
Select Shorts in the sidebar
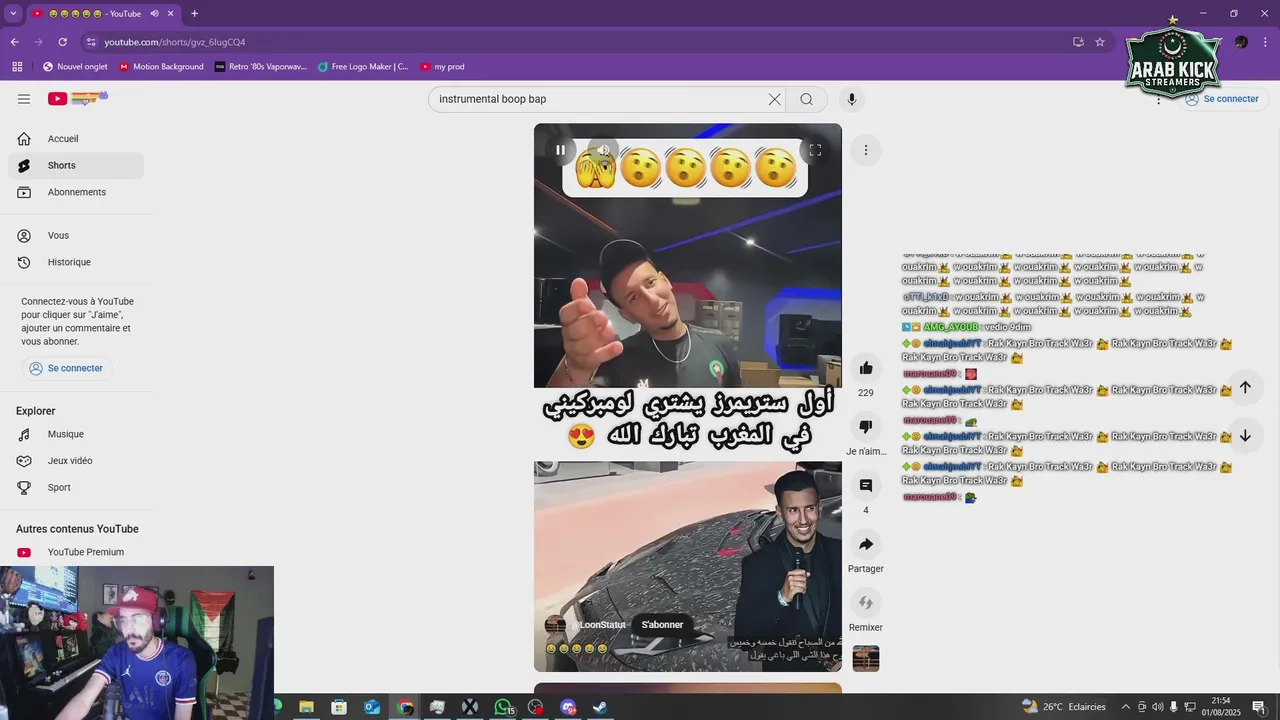coord(76,165)
